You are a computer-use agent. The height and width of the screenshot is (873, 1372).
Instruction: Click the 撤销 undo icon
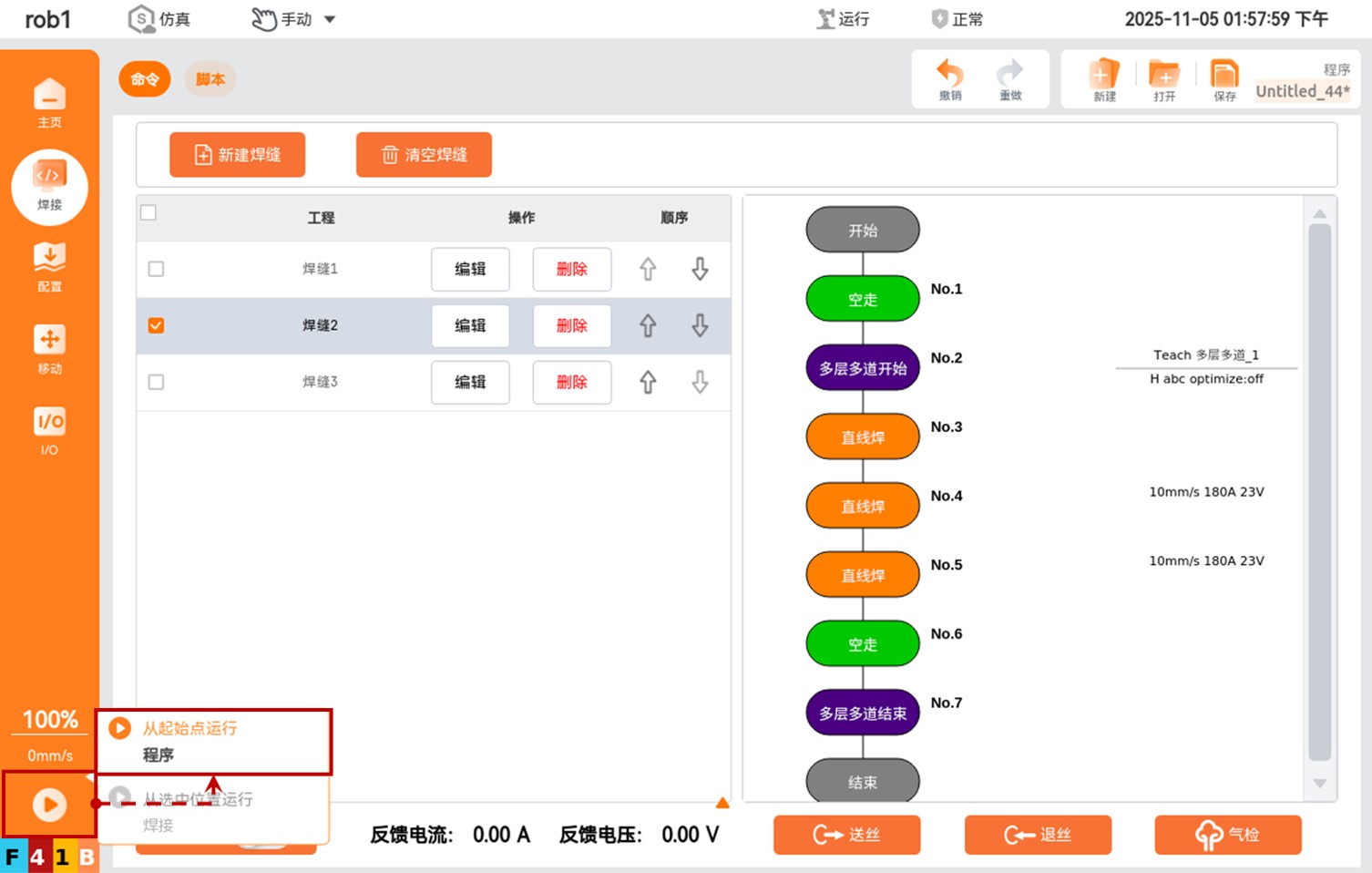(x=950, y=80)
